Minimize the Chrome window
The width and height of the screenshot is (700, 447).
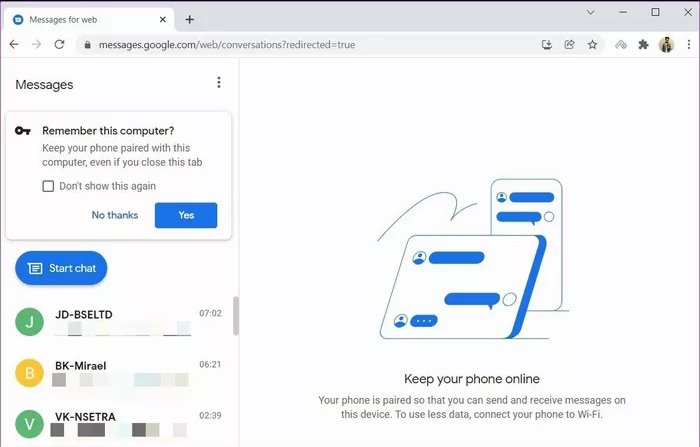pos(623,13)
